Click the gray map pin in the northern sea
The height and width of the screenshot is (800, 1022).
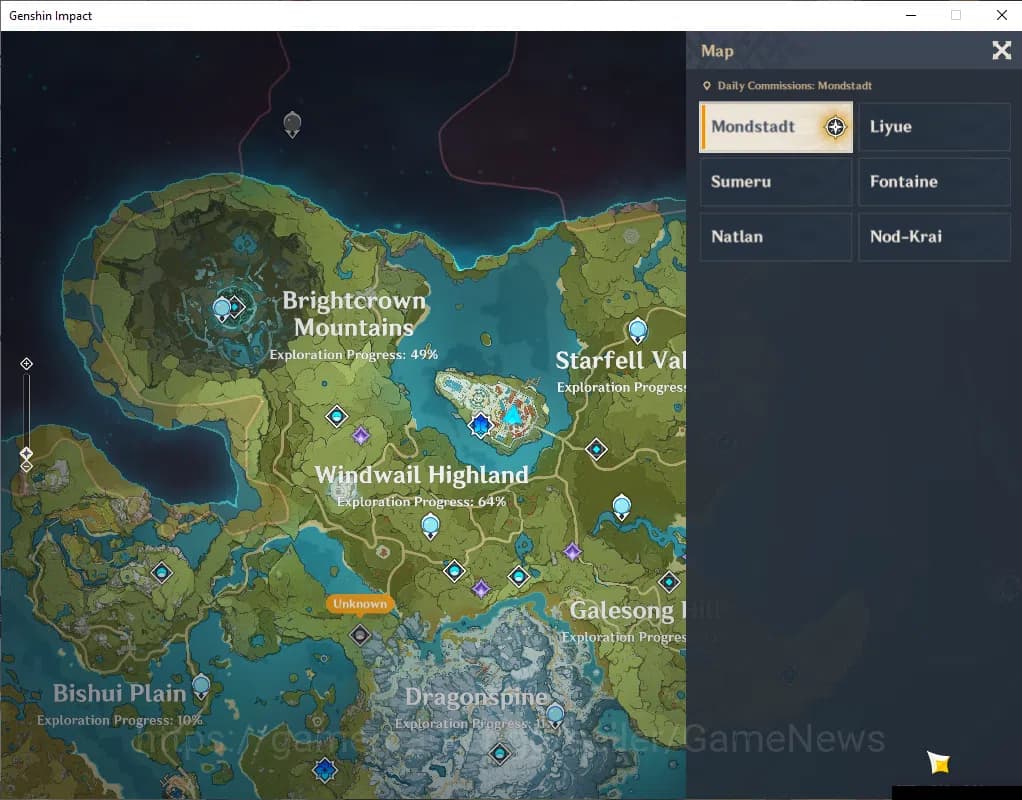coord(292,123)
